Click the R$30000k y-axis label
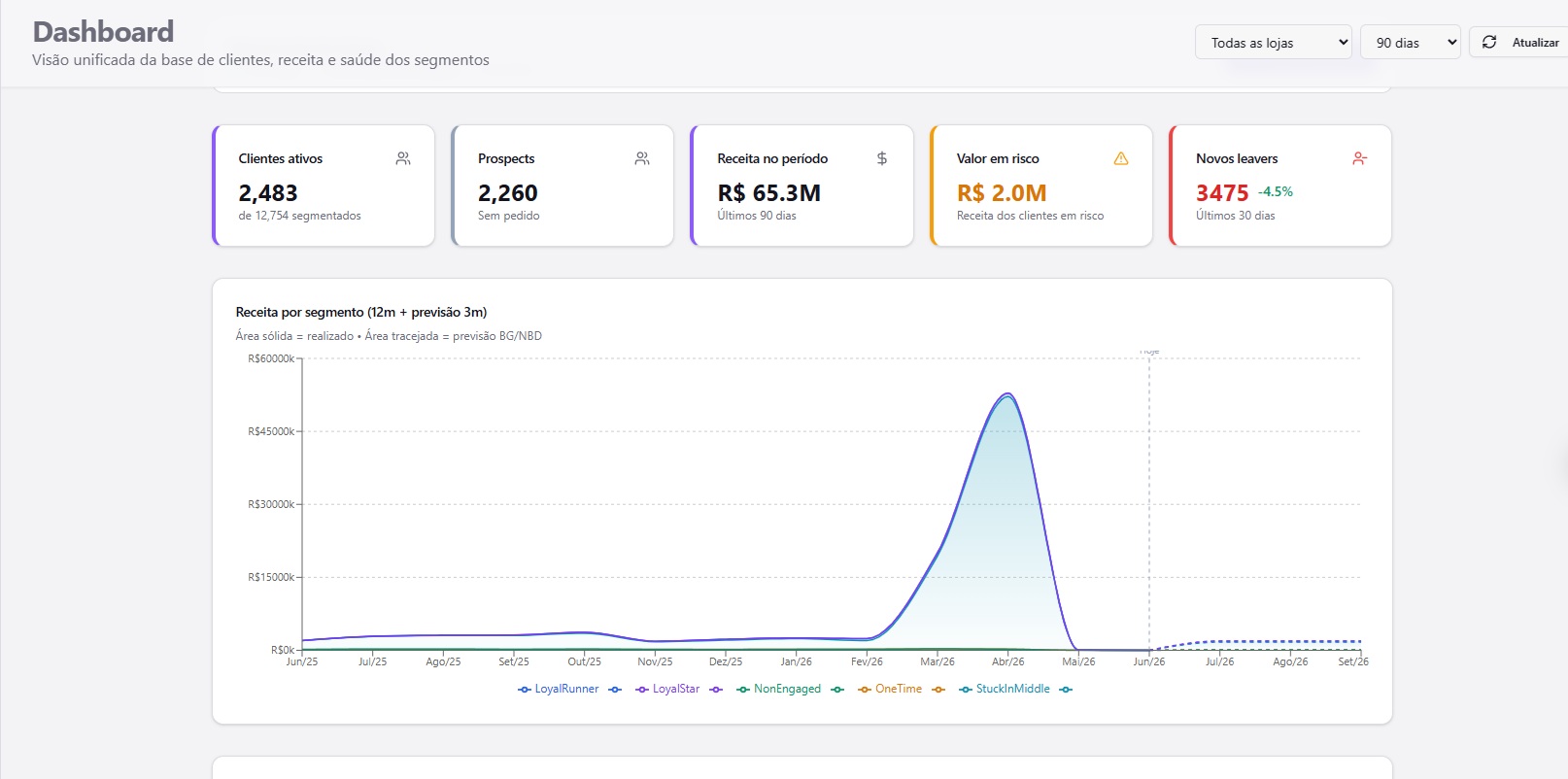Viewport: 1568px width, 779px height. tap(271, 504)
